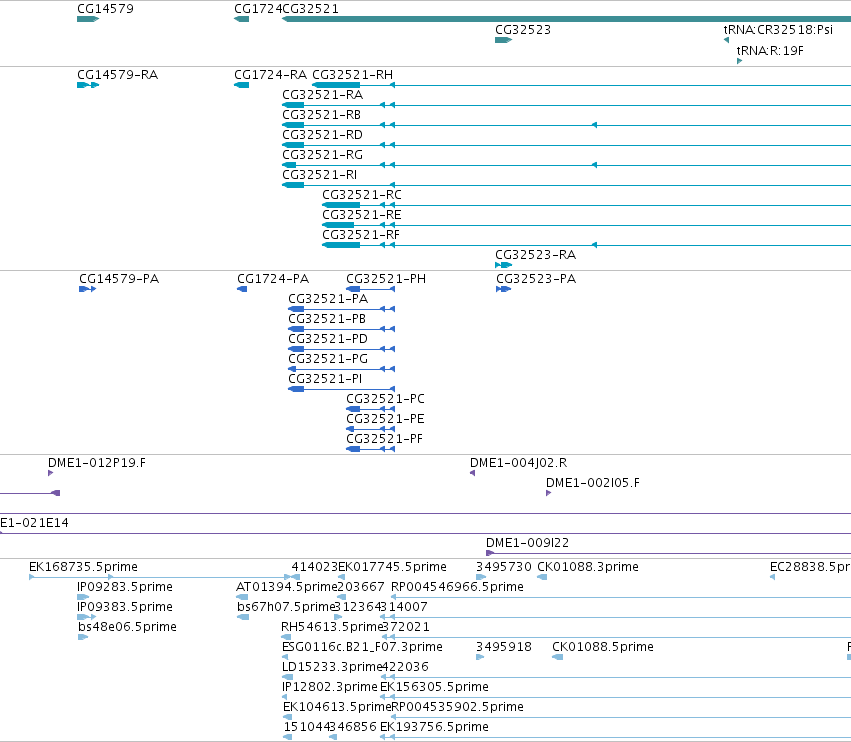Image resolution: width=851 pixels, height=742 pixels.
Task: Click the CK01088.3prime EST glyph
Action: [x=542, y=577]
